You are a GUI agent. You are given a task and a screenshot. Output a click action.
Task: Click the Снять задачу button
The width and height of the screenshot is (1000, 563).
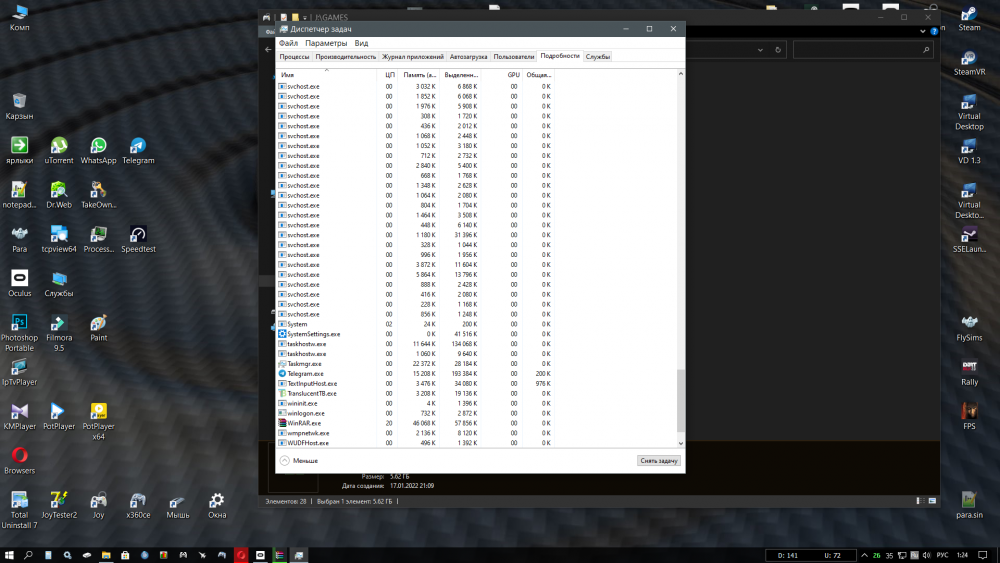click(659, 460)
